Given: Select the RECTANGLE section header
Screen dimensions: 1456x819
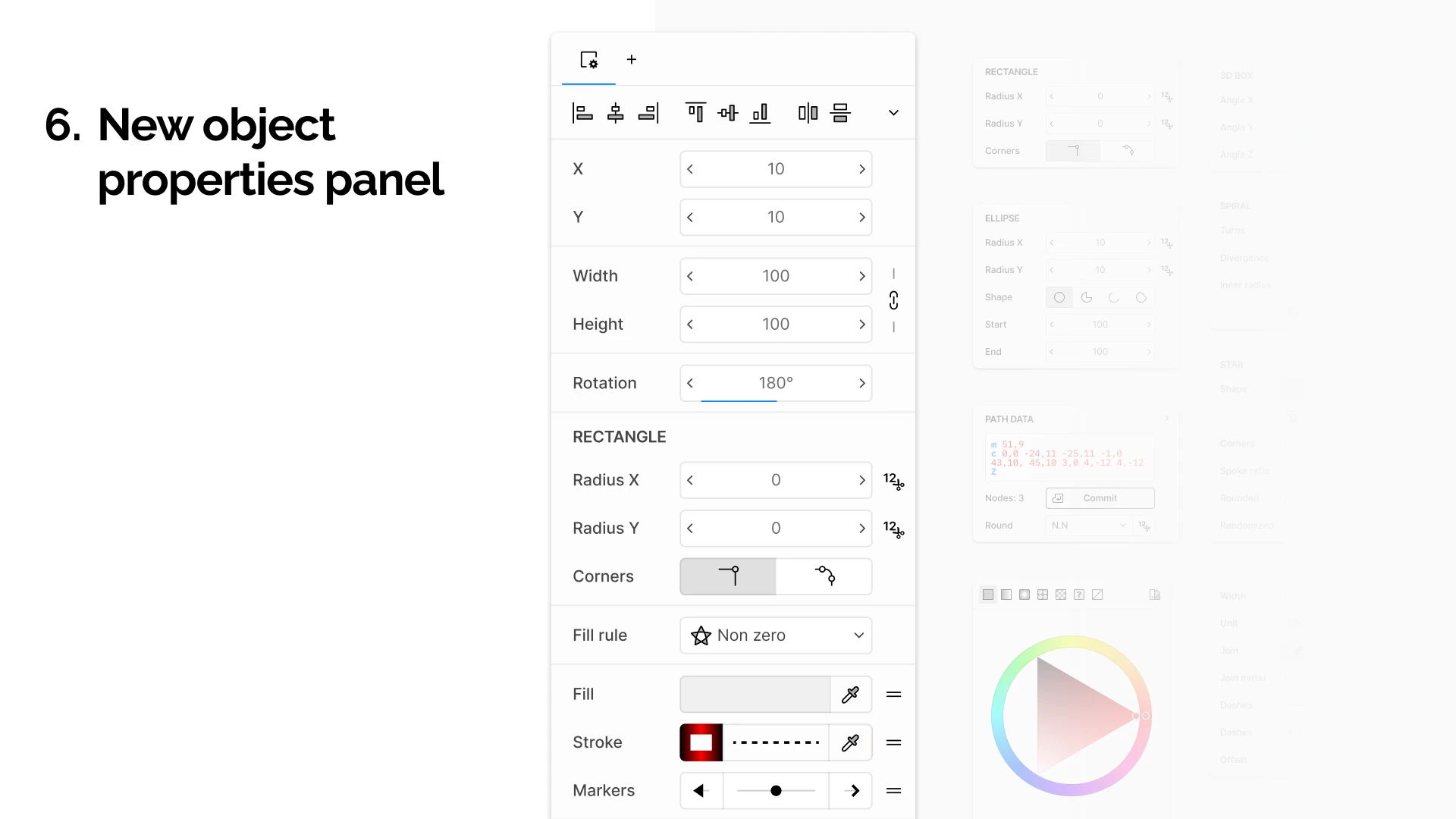Looking at the screenshot, I should [619, 437].
